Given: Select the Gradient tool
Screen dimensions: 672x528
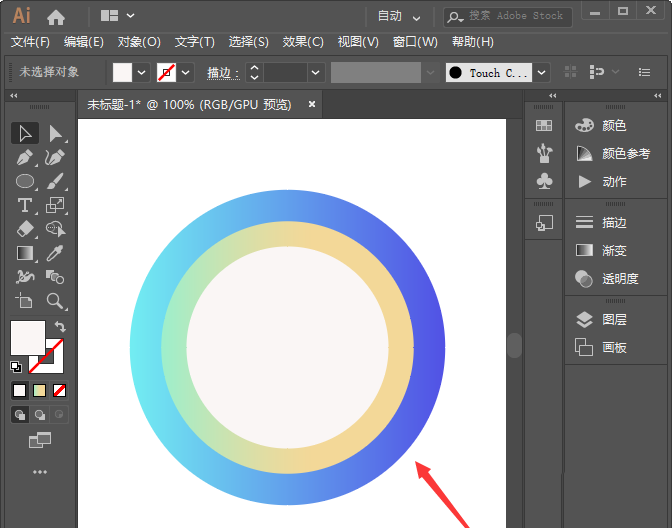Looking at the screenshot, I should tap(25, 253).
